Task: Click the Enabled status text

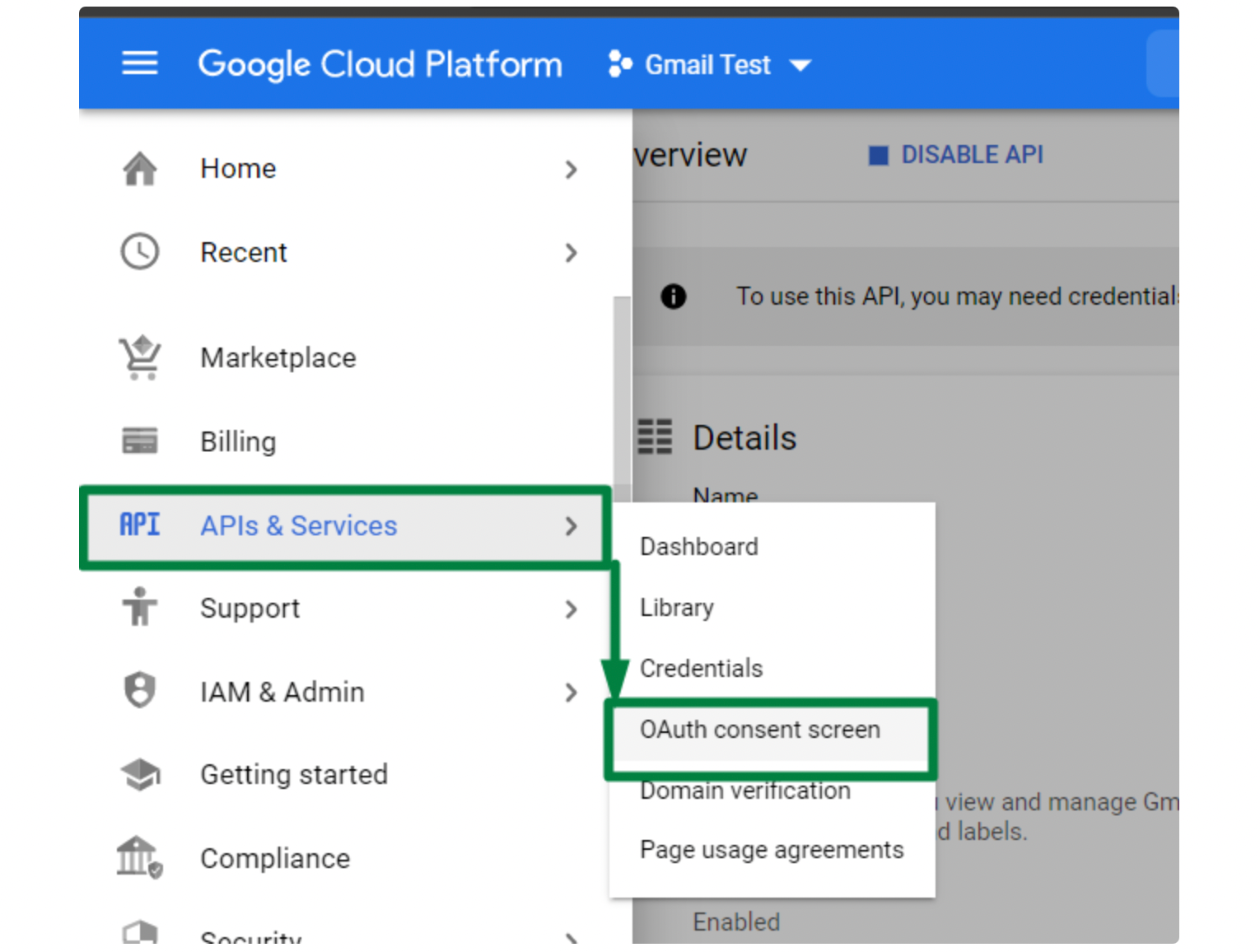Action: [x=736, y=922]
